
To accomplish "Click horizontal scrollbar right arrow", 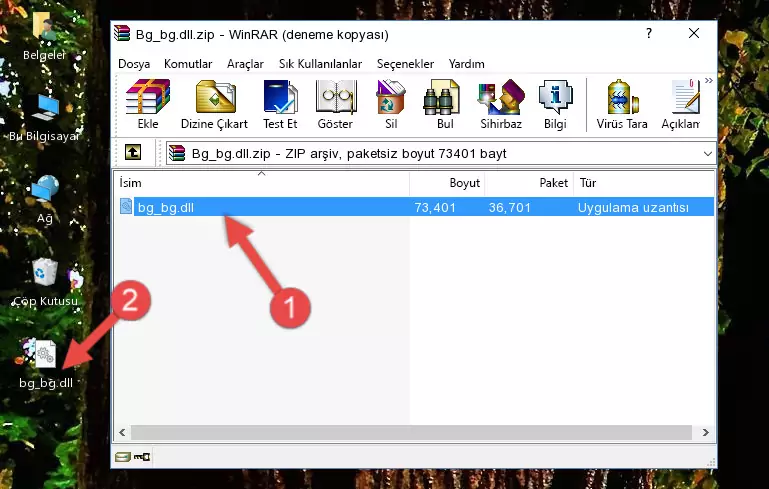I will tap(705, 432).
